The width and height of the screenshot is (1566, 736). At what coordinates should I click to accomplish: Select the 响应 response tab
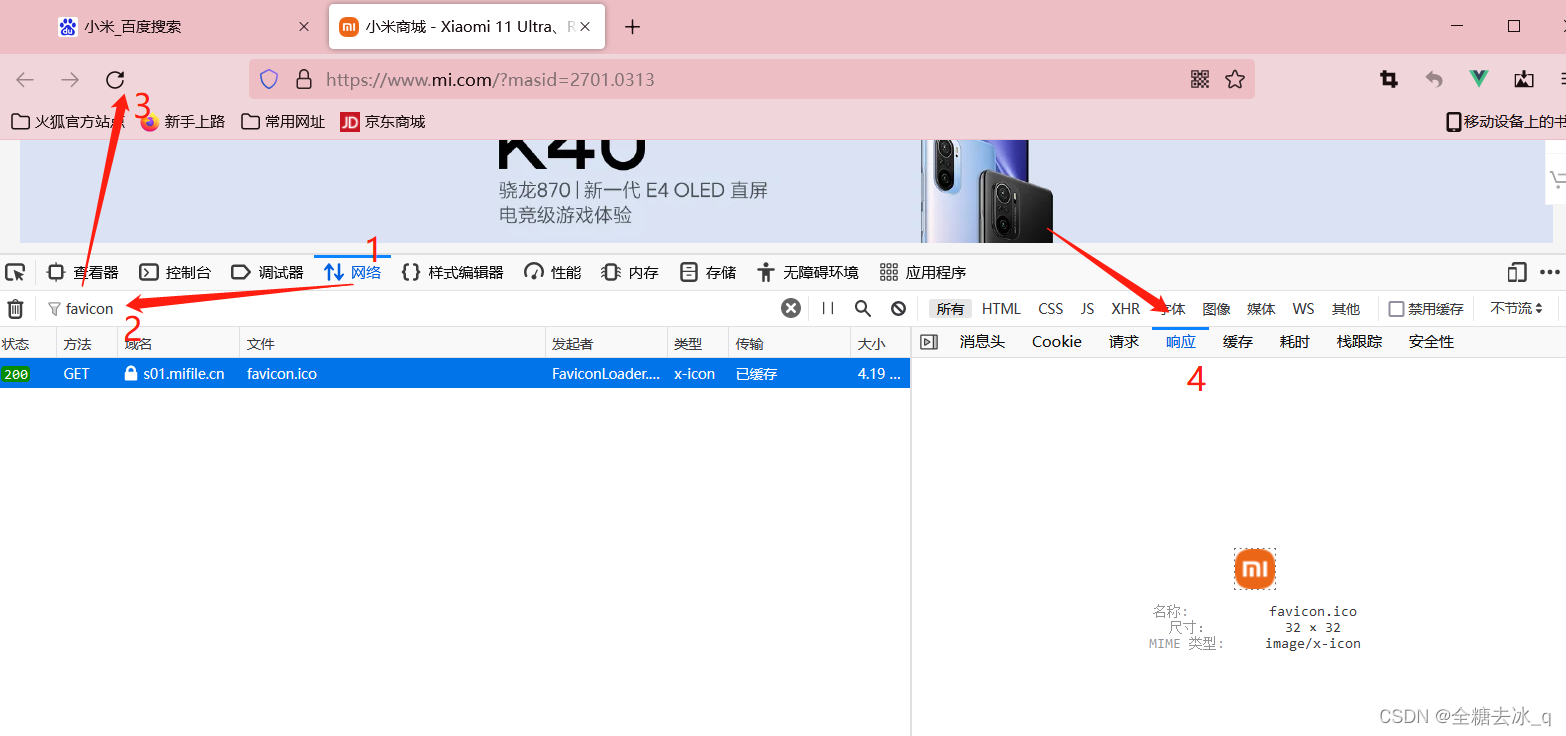(1181, 342)
